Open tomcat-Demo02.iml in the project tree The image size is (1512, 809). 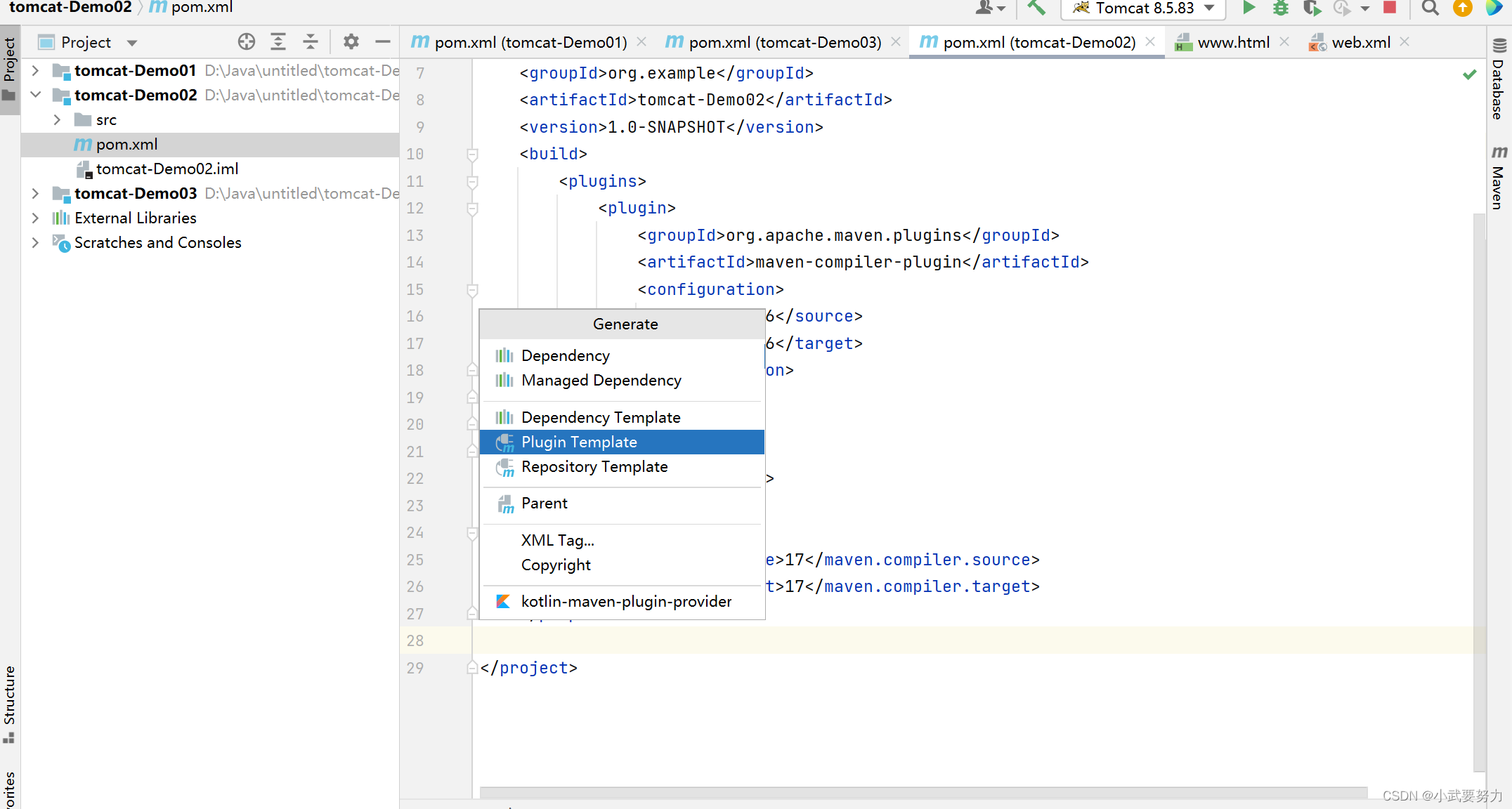tap(167, 169)
